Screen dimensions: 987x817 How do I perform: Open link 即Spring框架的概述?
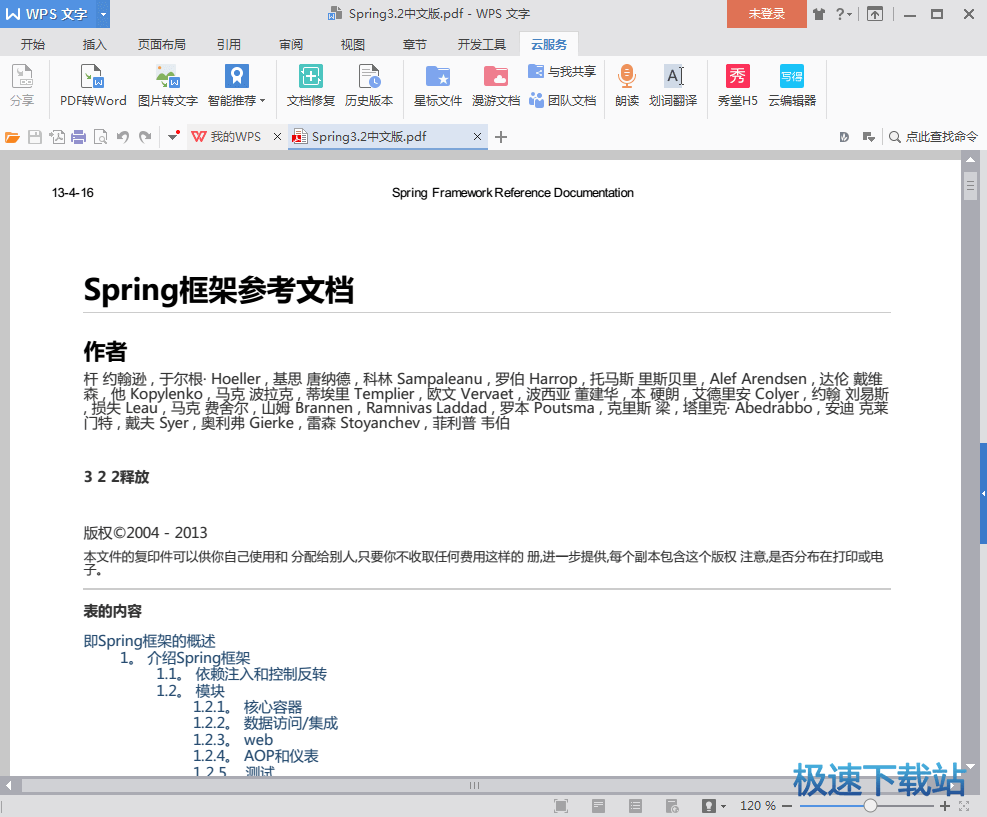[x=149, y=641]
